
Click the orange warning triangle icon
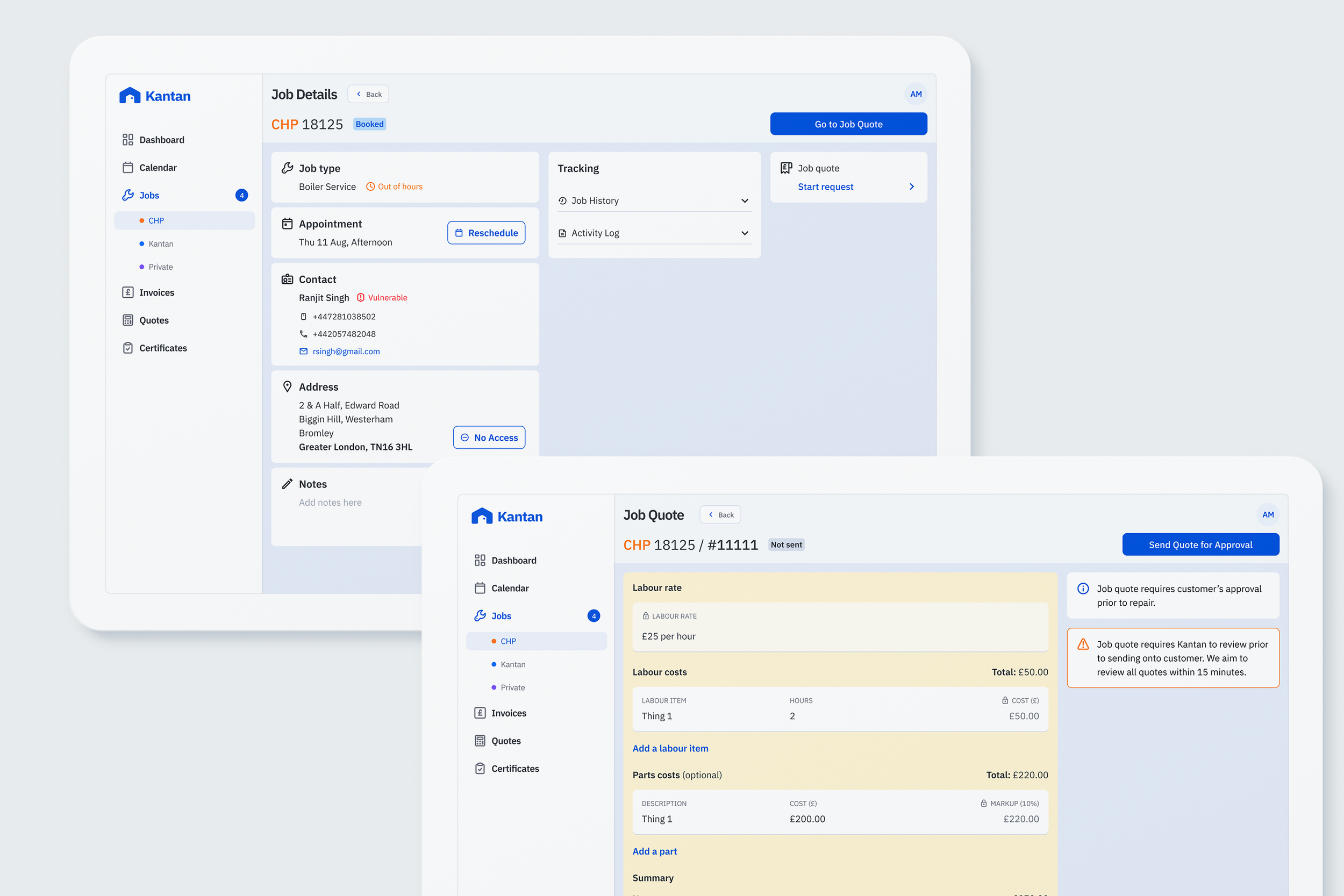tap(1082, 644)
